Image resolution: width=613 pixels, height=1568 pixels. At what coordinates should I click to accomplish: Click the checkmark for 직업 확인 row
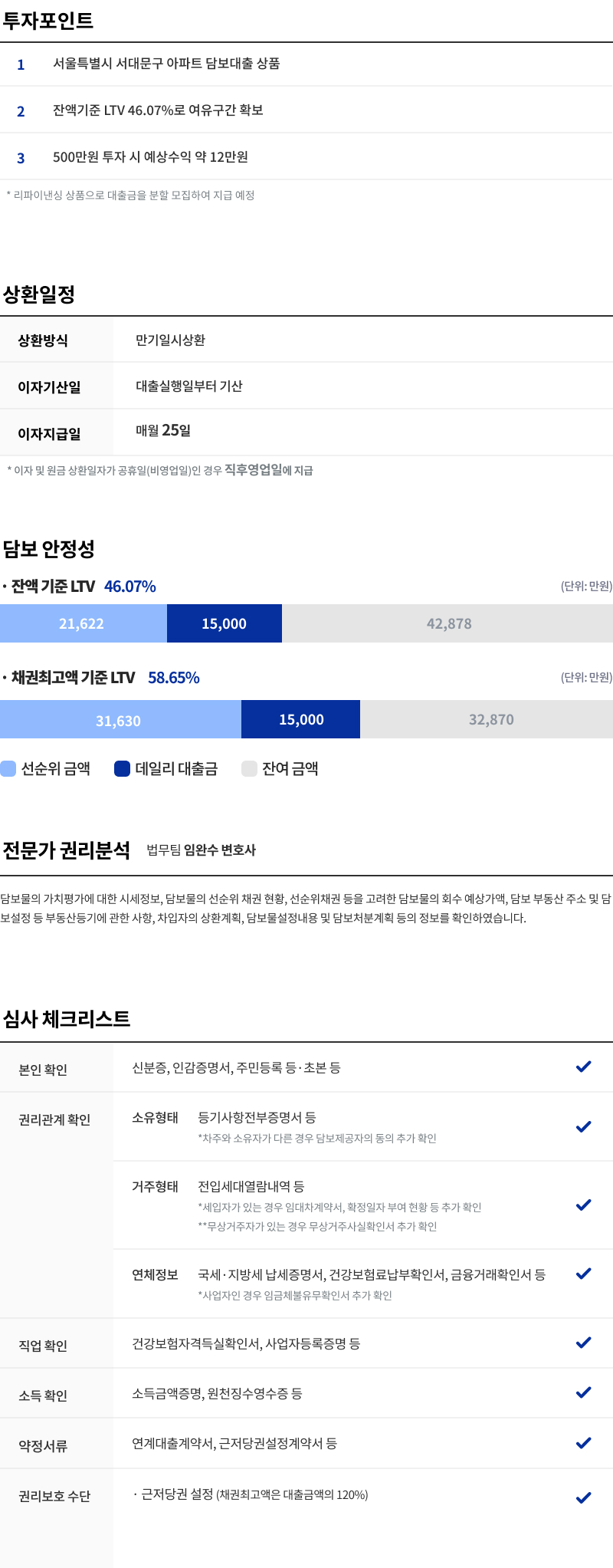583,1342
